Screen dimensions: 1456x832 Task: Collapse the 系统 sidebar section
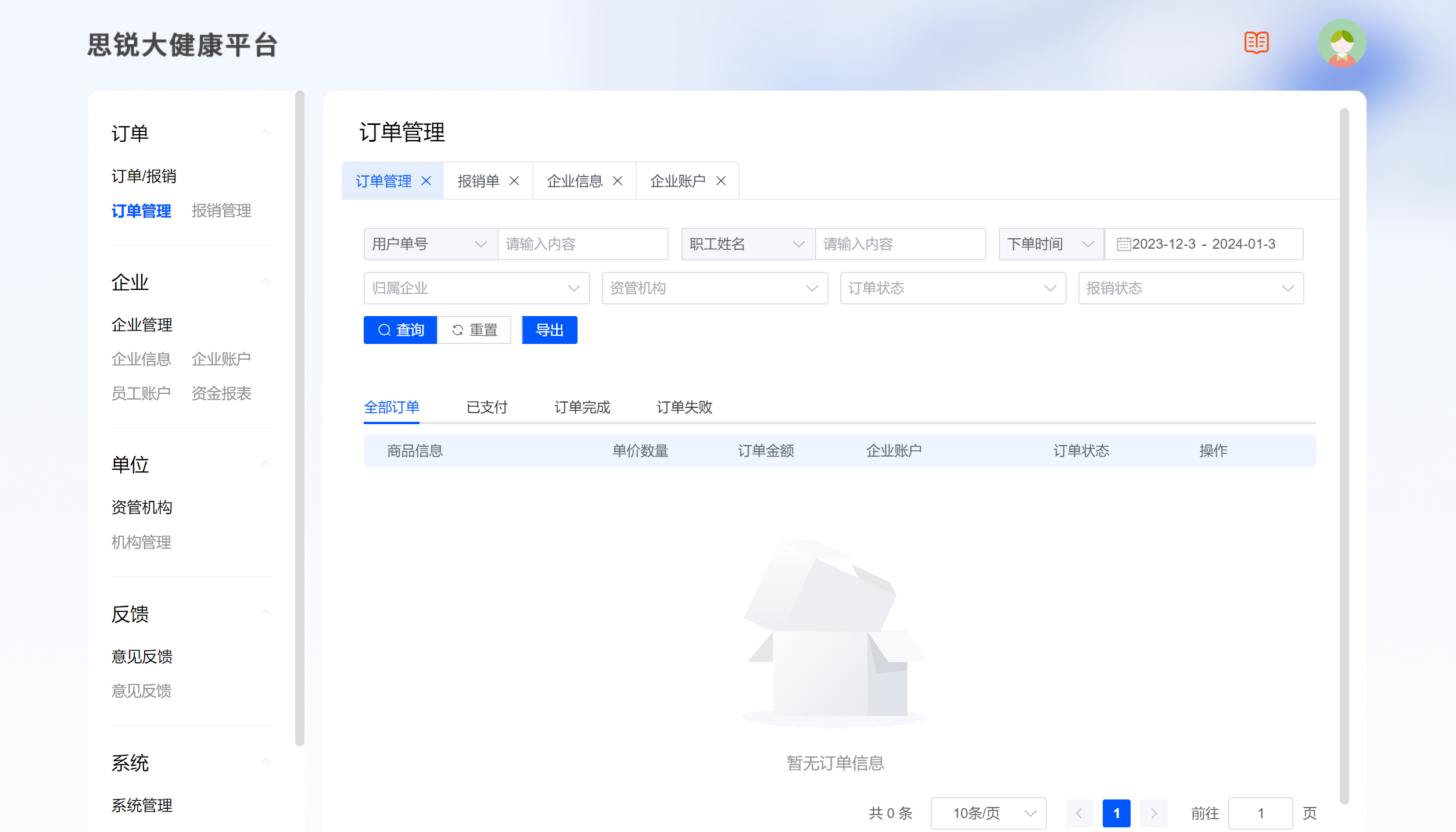point(266,762)
